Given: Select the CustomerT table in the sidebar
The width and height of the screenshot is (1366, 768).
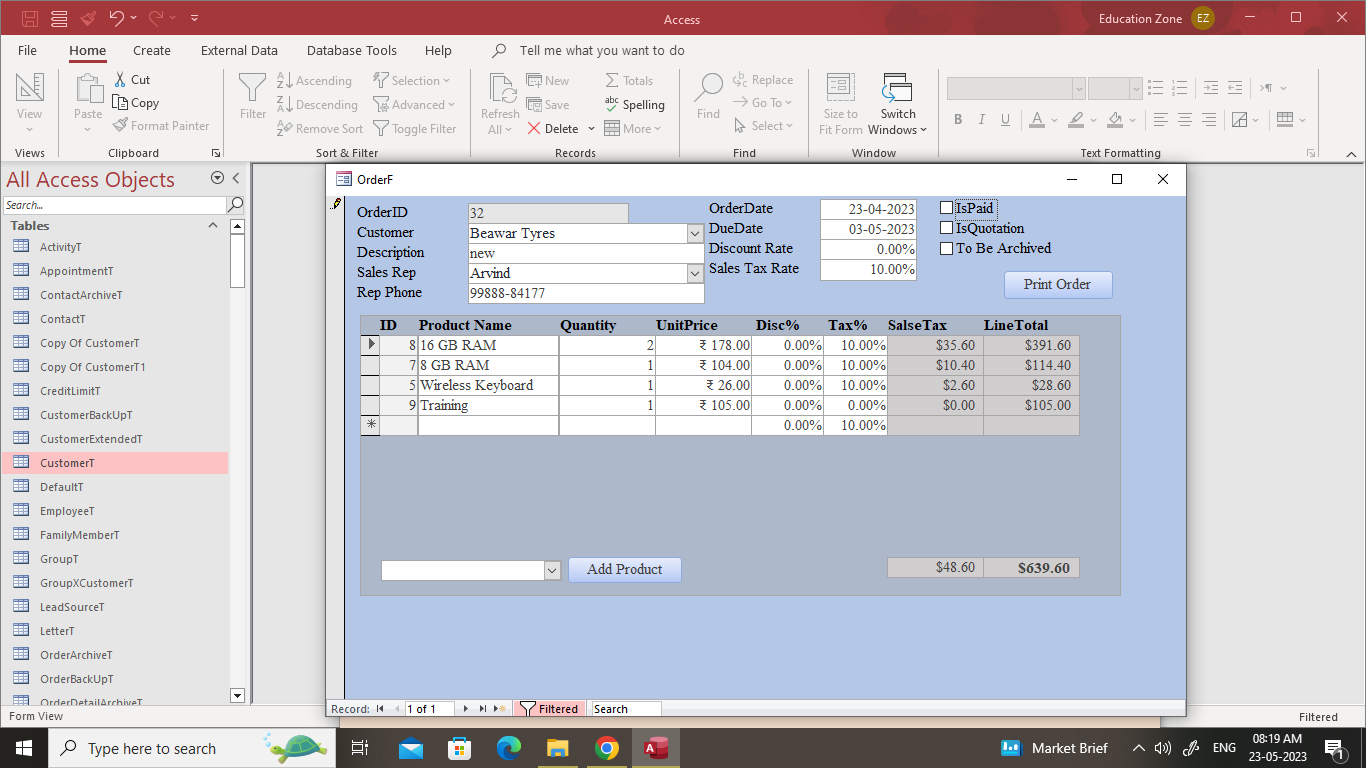Looking at the screenshot, I should coord(66,462).
